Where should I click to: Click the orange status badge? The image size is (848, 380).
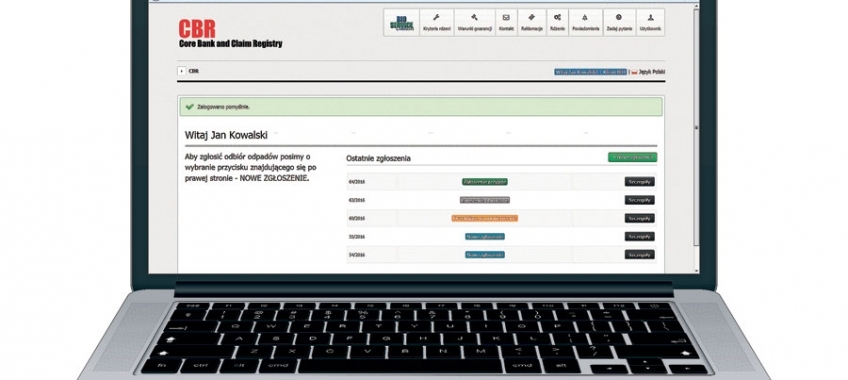coord(485,218)
